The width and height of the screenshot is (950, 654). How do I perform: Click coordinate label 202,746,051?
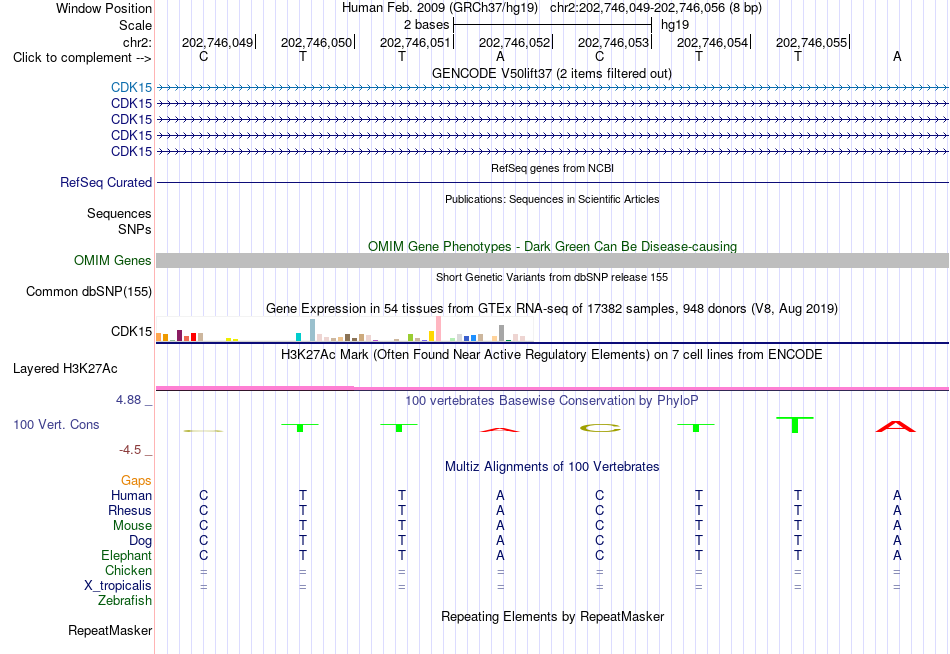click(415, 42)
